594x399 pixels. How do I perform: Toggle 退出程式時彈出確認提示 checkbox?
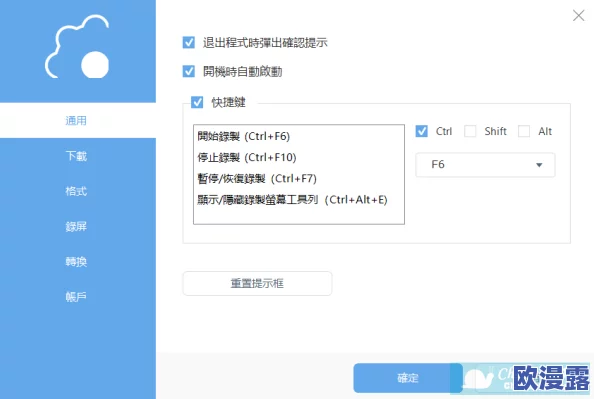click(189, 42)
